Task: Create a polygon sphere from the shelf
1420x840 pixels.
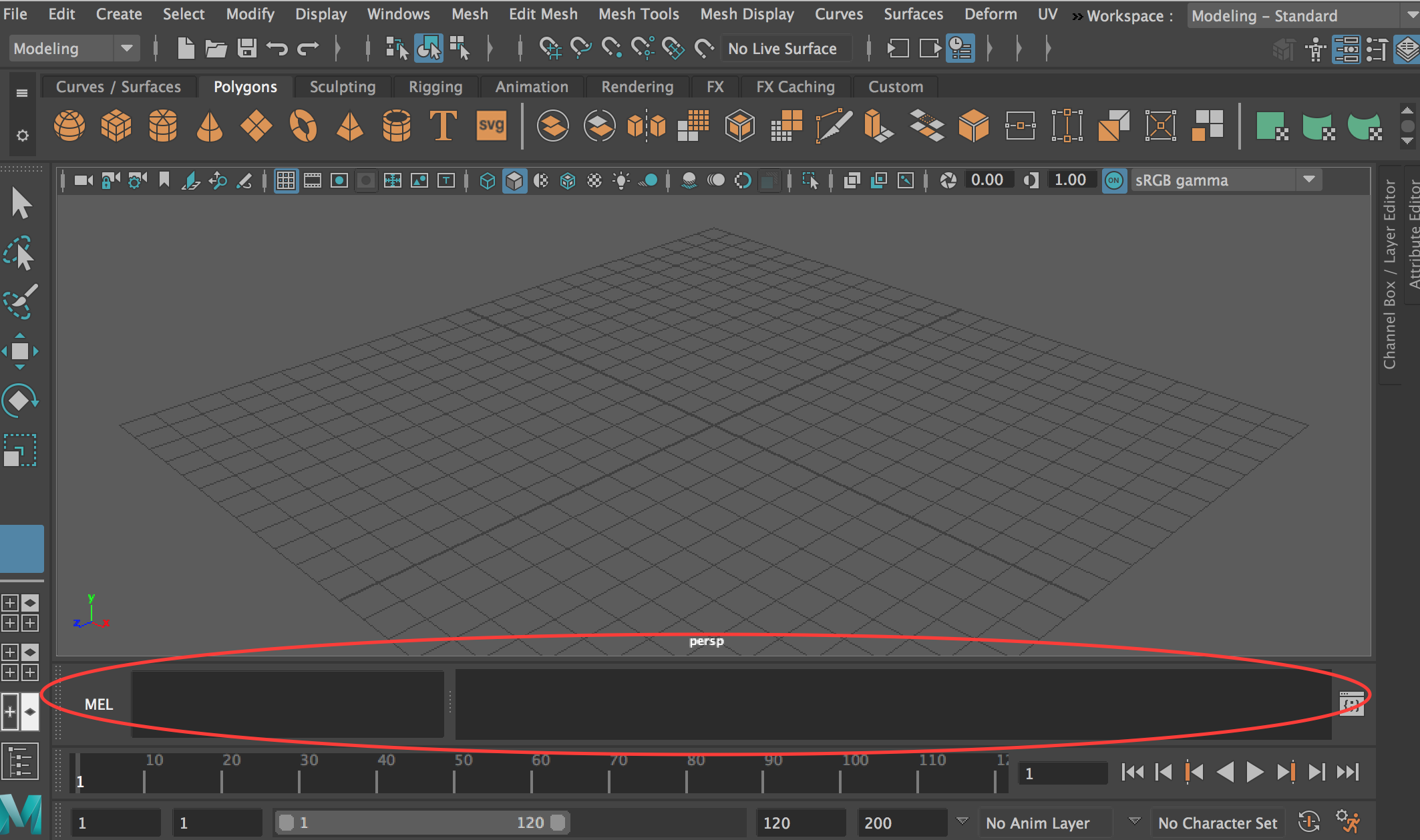Action: (x=69, y=126)
